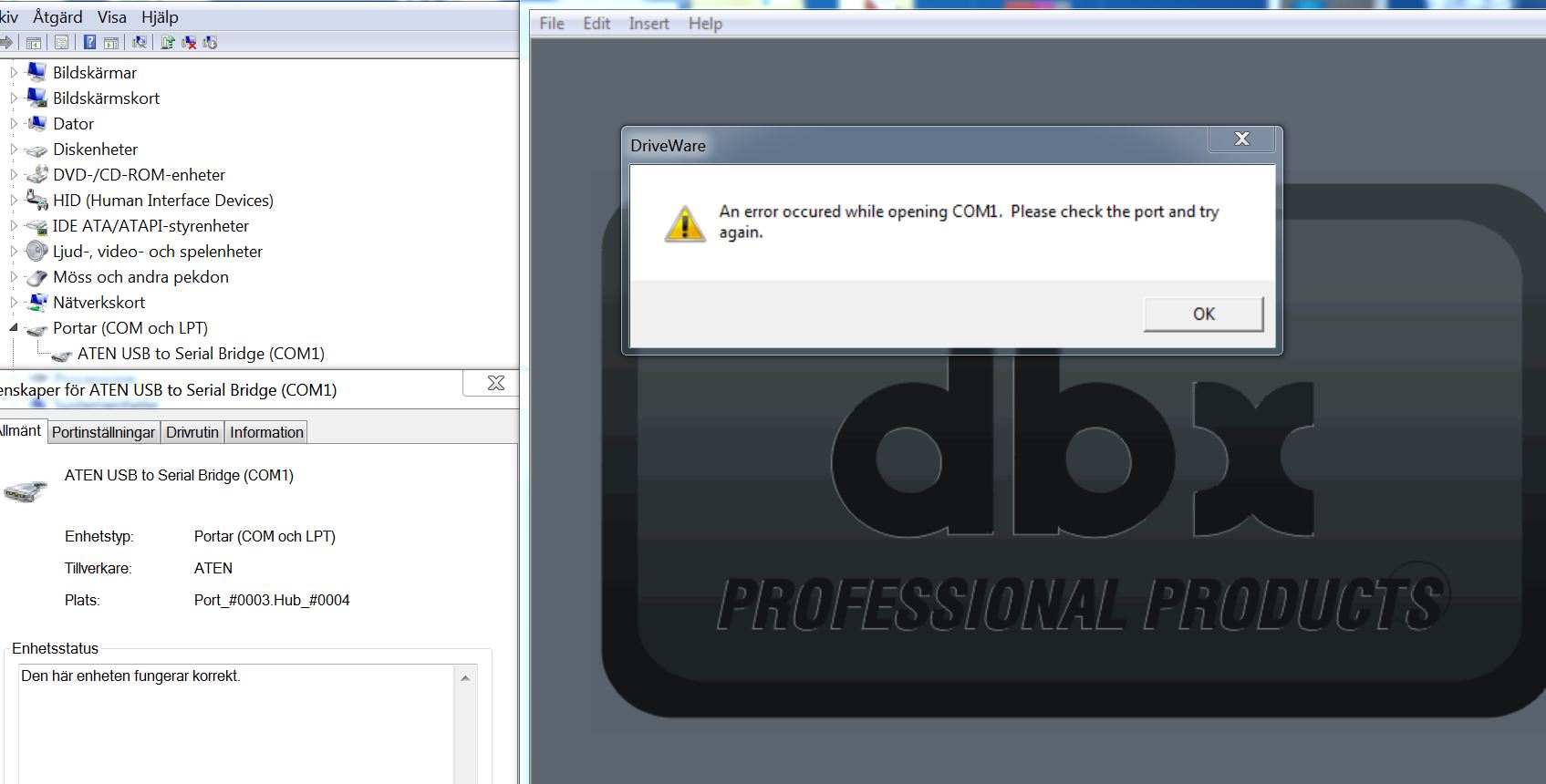Expand the Möss och andra pekdon node
This screenshot has height=784, width=1546.
click(14, 276)
